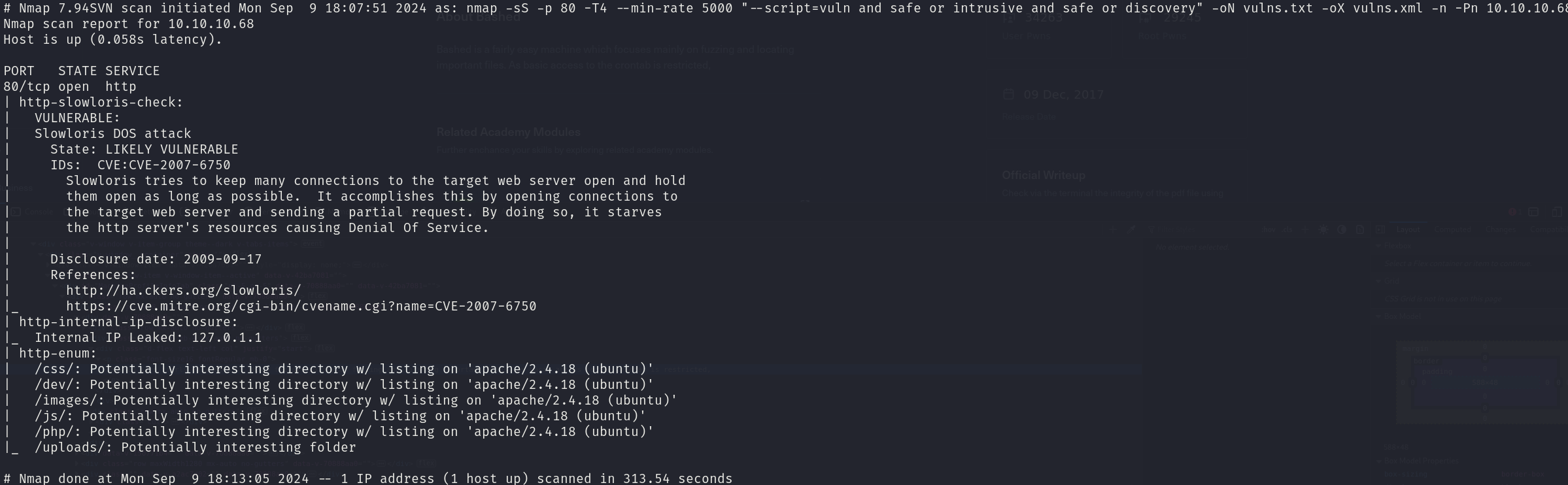1568x485 pixels.
Task: Toggle the faint .cls classes button
Action: click(1287, 229)
